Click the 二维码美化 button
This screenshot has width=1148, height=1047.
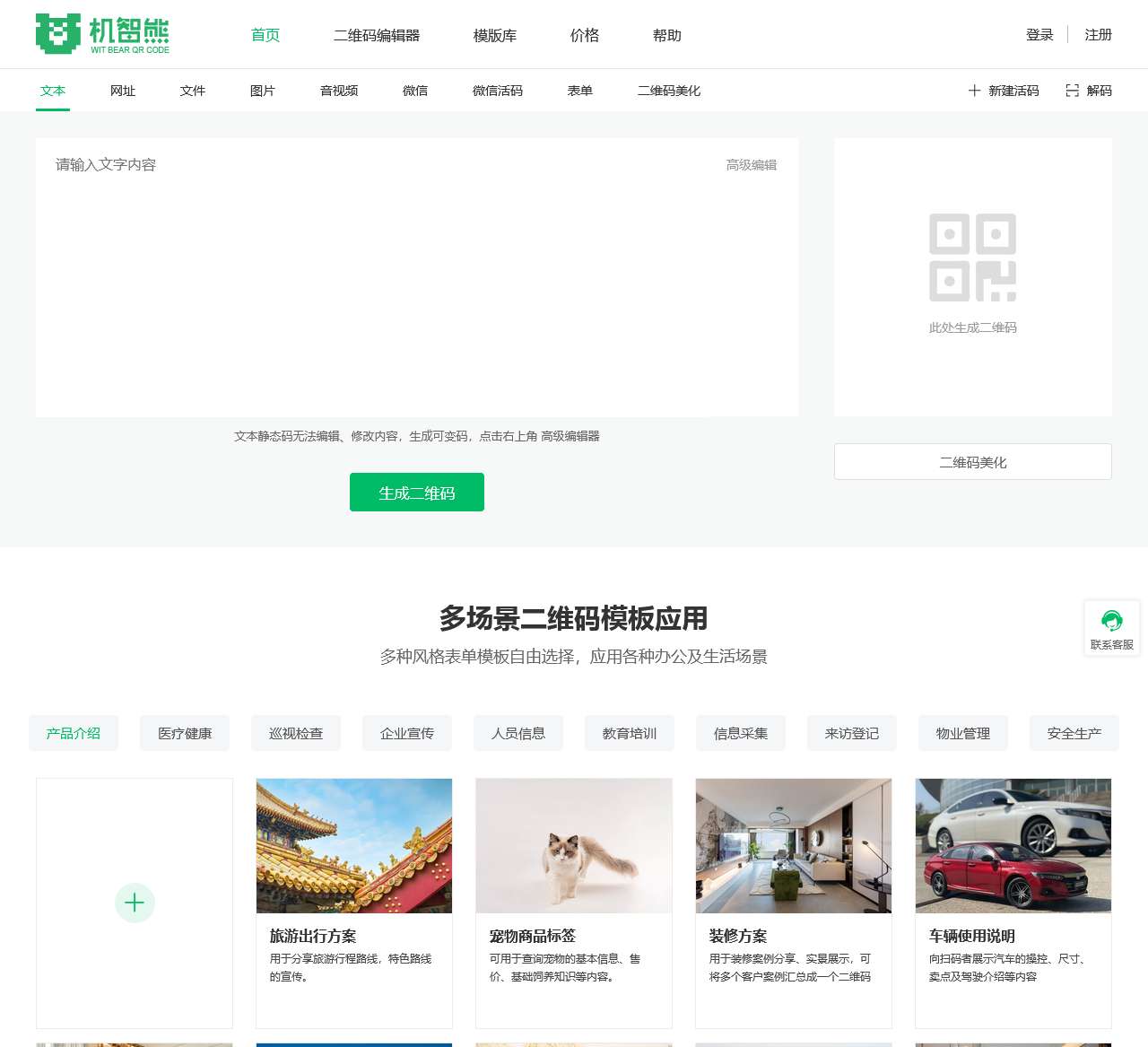(972, 461)
